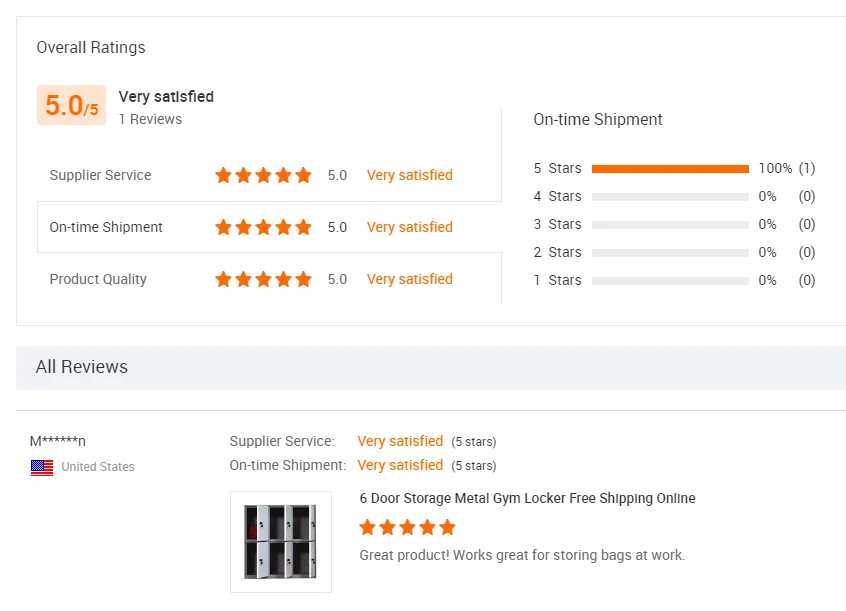
Task: Click the Product Quality star rating
Action: tap(263, 279)
